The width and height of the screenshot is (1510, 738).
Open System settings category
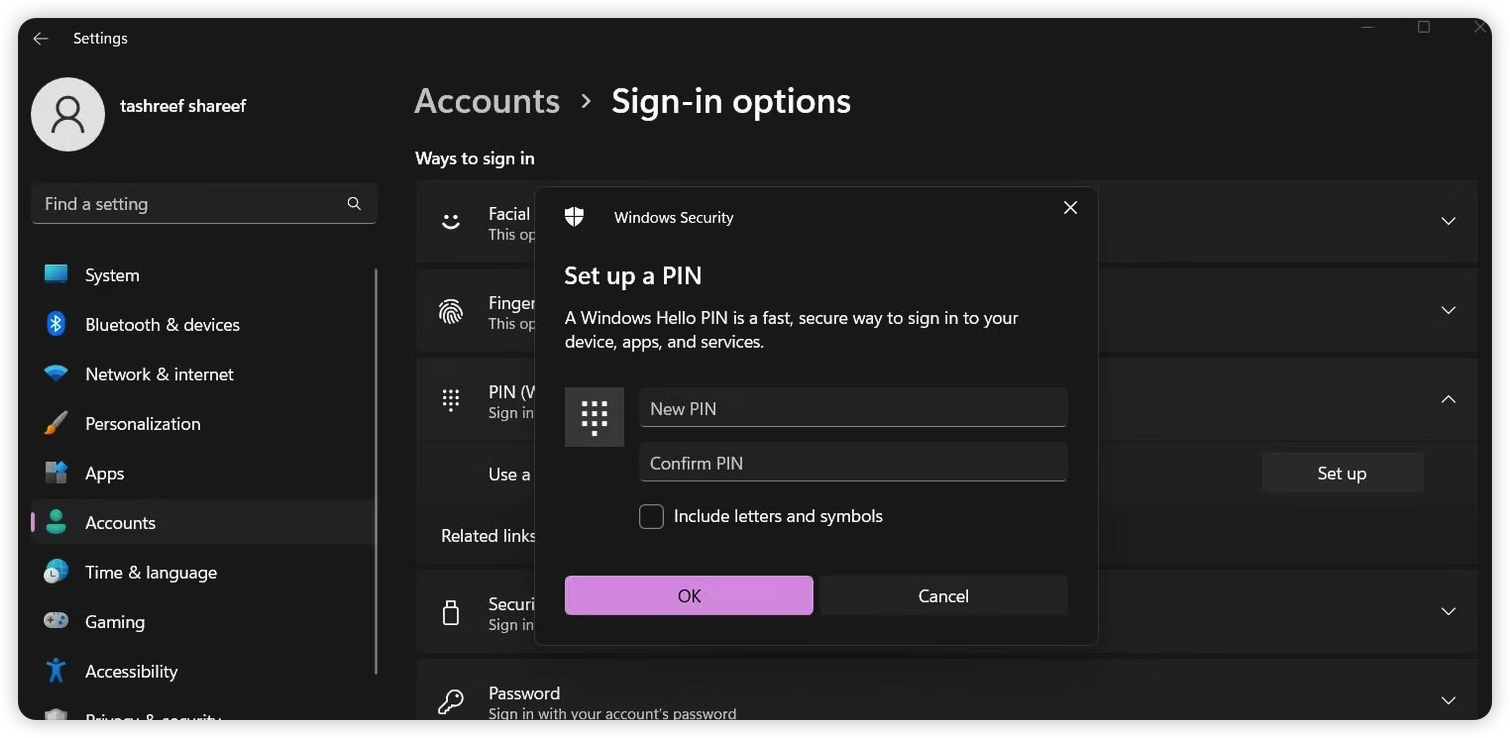(x=204, y=275)
